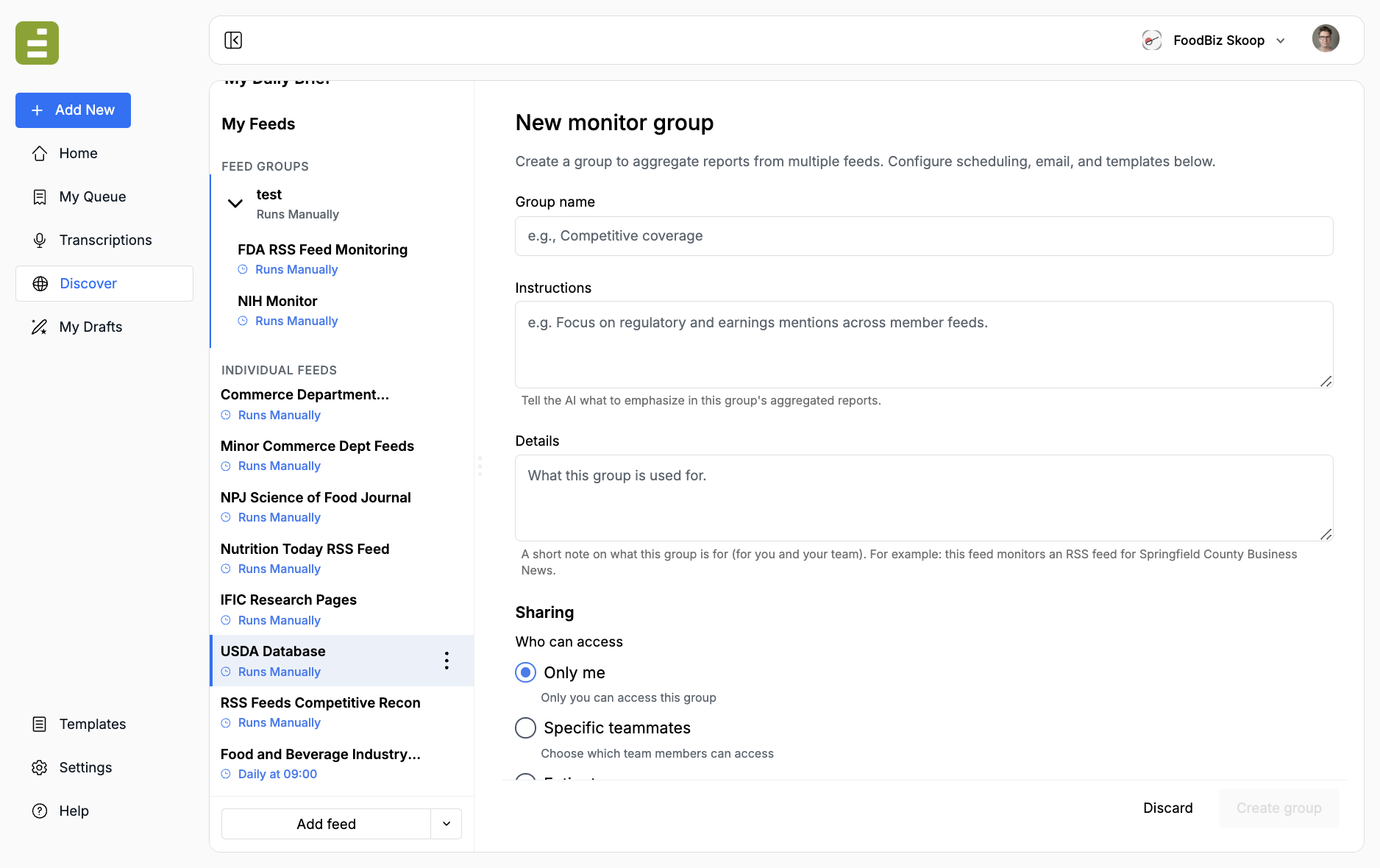Click the My Drafts pencil icon
The height and width of the screenshot is (868, 1380).
[40, 327]
